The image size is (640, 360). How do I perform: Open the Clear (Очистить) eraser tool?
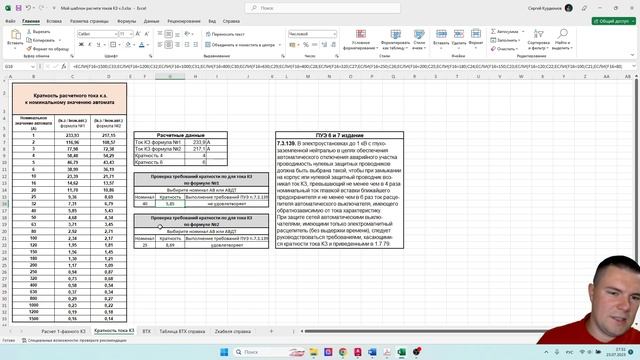pyautogui.click(x=504, y=49)
